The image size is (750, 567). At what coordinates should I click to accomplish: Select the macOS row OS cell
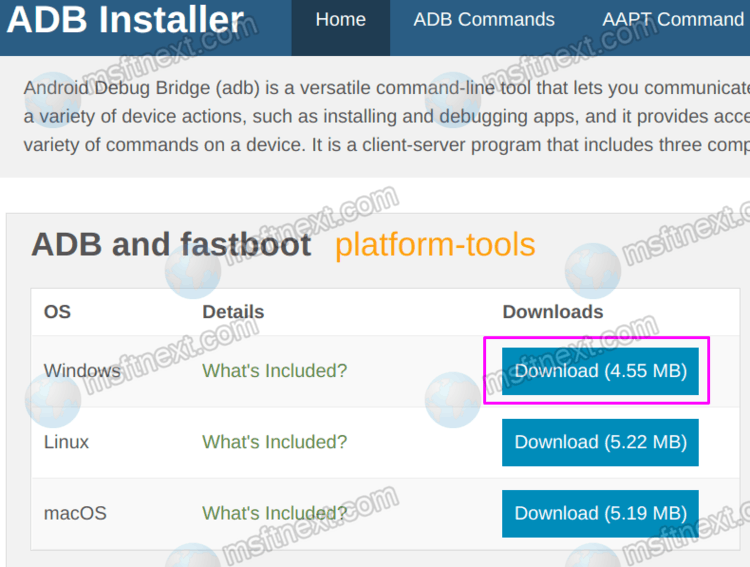75,513
